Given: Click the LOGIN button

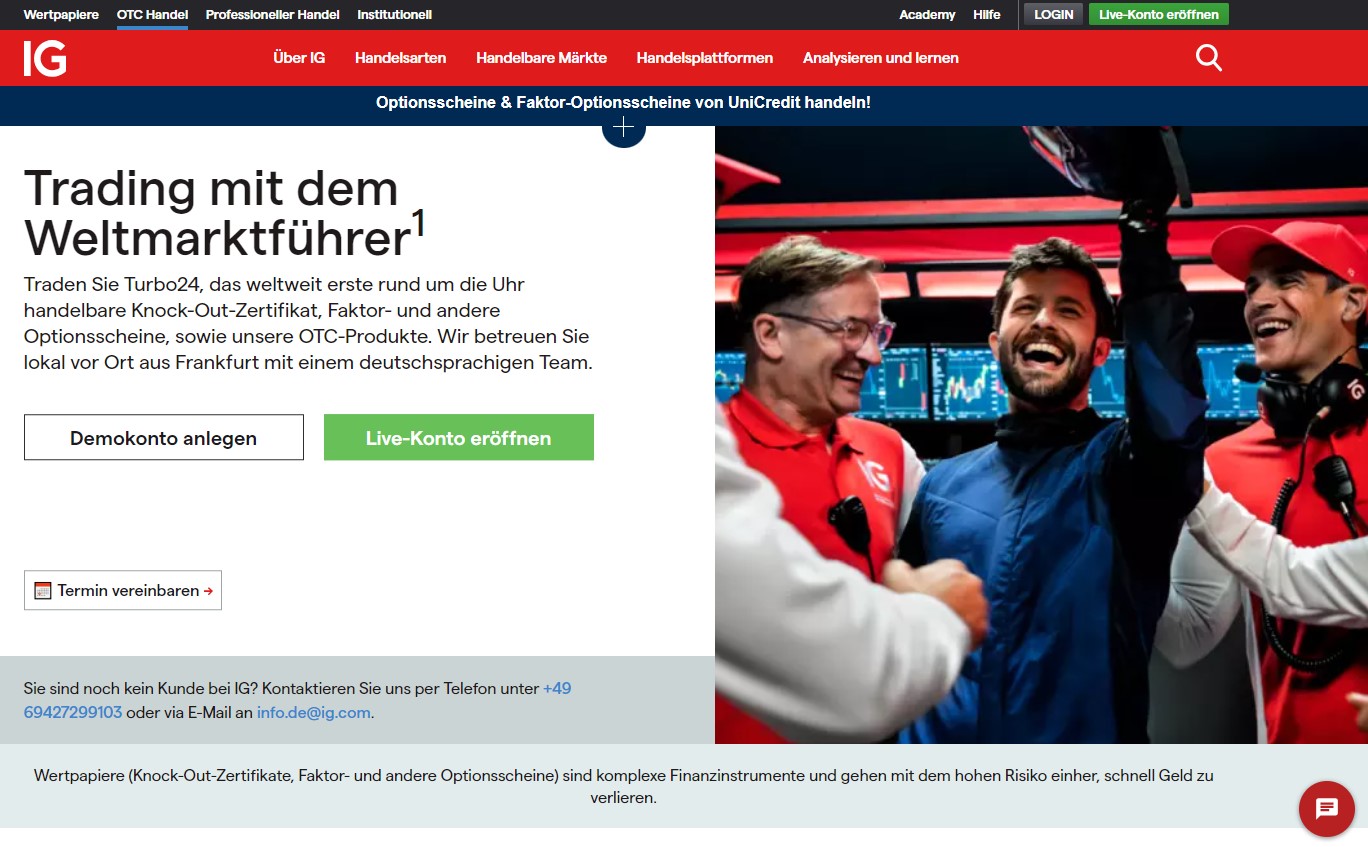Looking at the screenshot, I should (1053, 14).
